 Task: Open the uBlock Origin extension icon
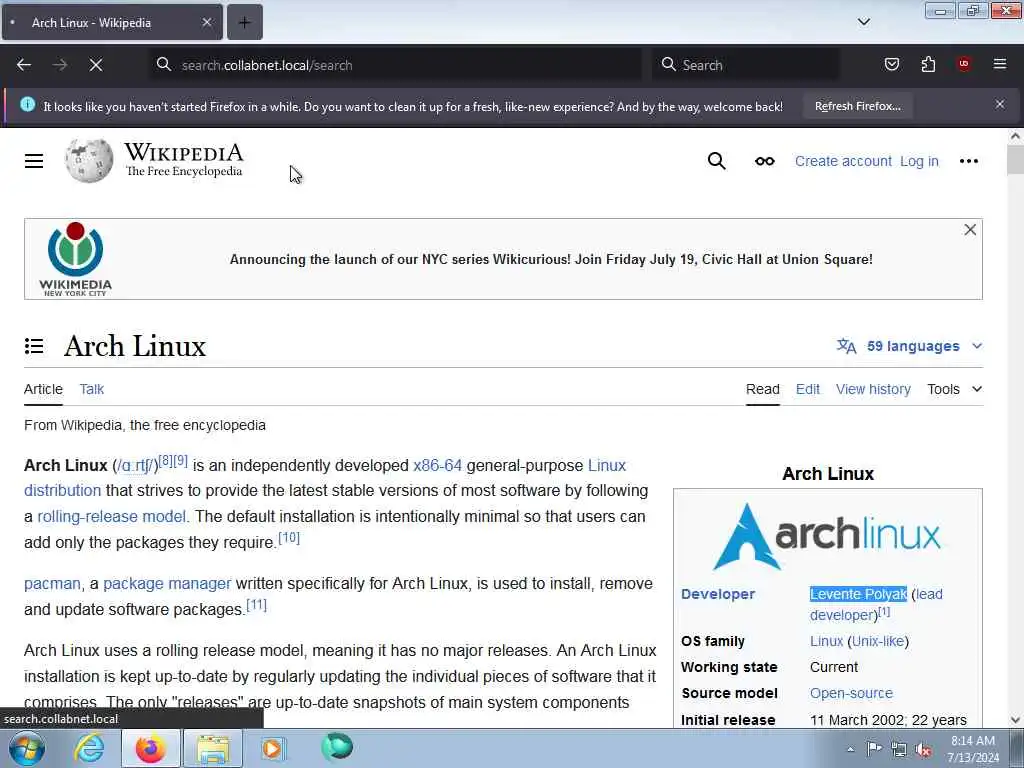pos(963,64)
